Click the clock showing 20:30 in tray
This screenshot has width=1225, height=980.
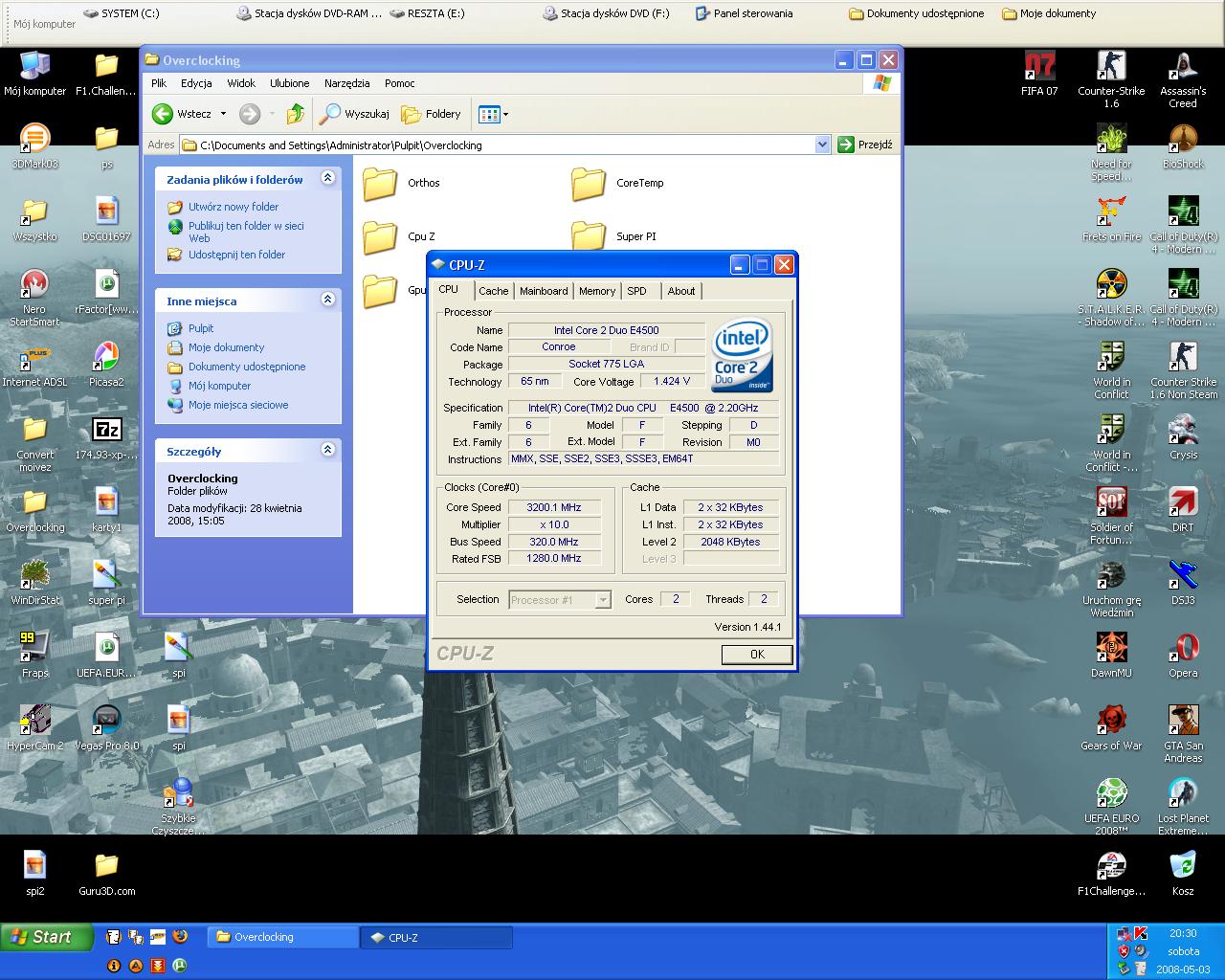[x=1183, y=933]
